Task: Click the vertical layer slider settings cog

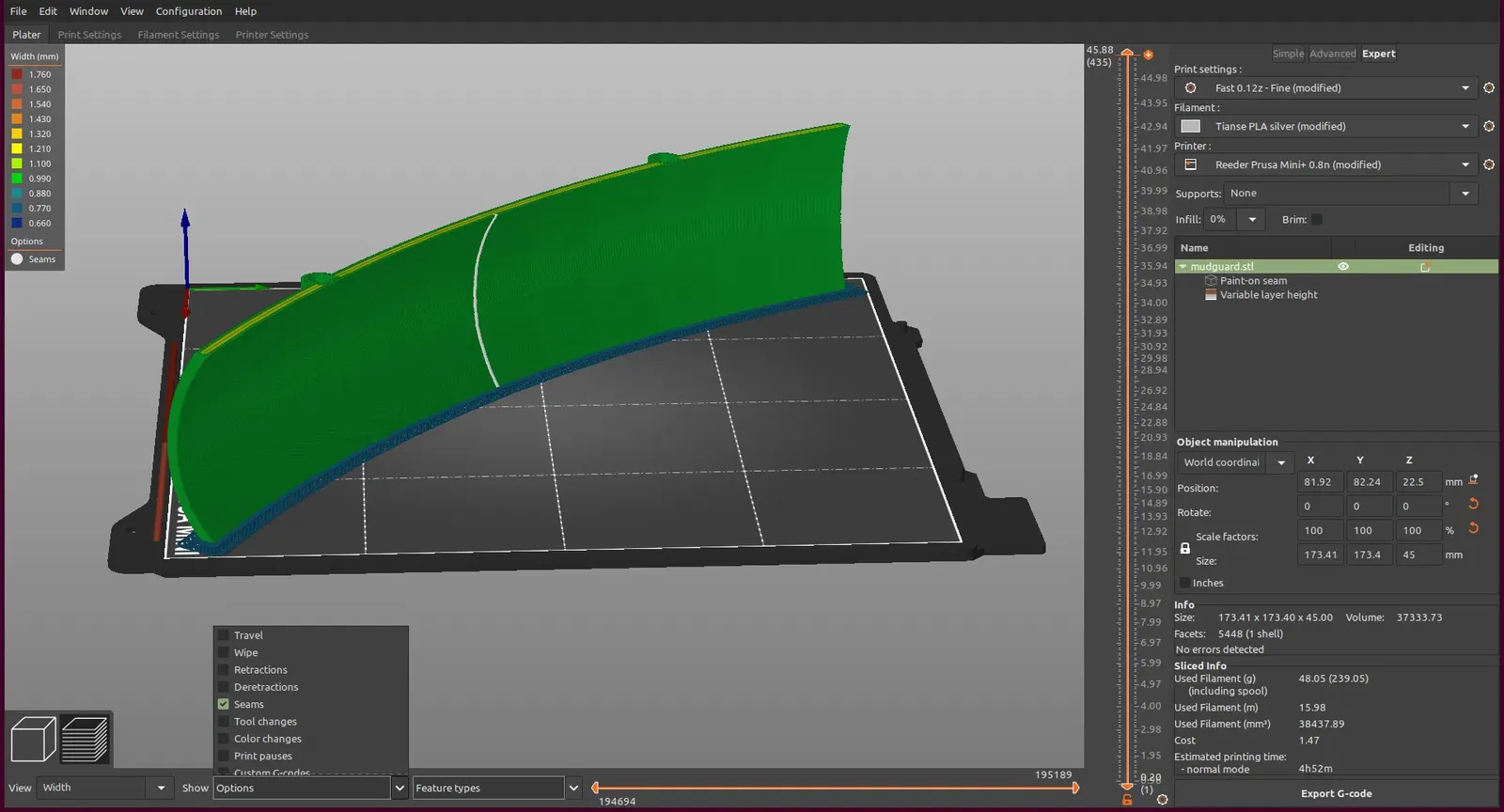Action: pos(1162,800)
